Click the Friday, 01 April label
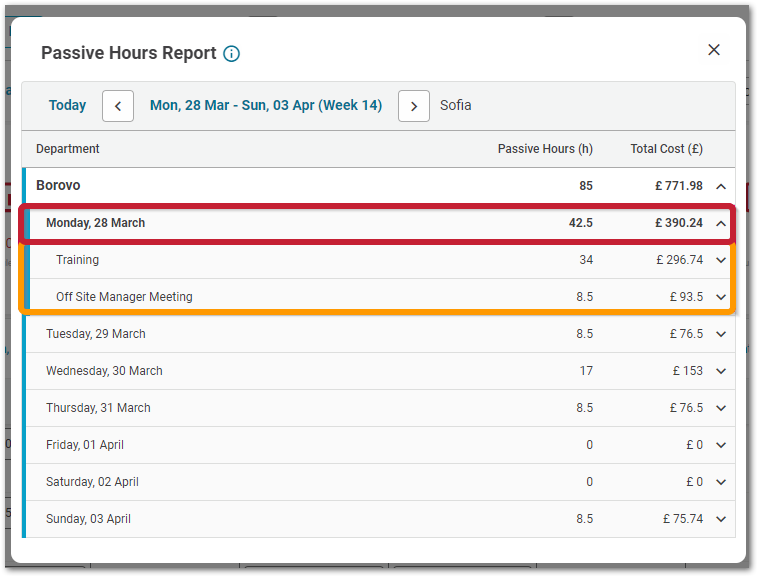 tap(85, 445)
